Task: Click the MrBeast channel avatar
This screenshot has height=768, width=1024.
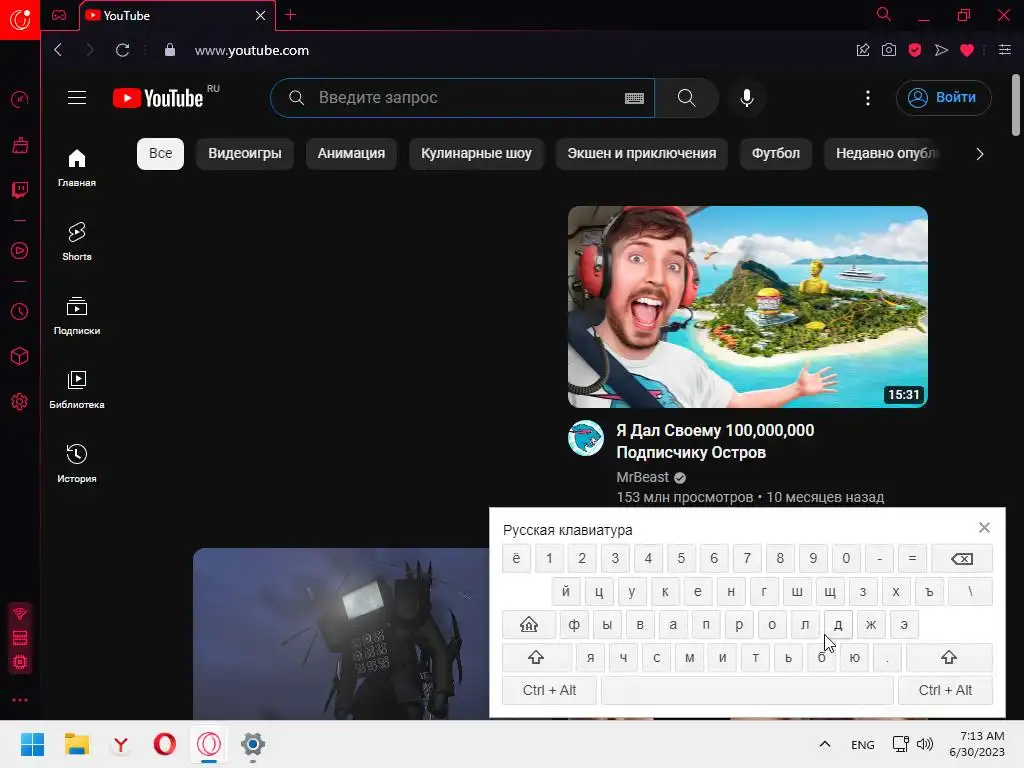Action: pyautogui.click(x=586, y=438)
